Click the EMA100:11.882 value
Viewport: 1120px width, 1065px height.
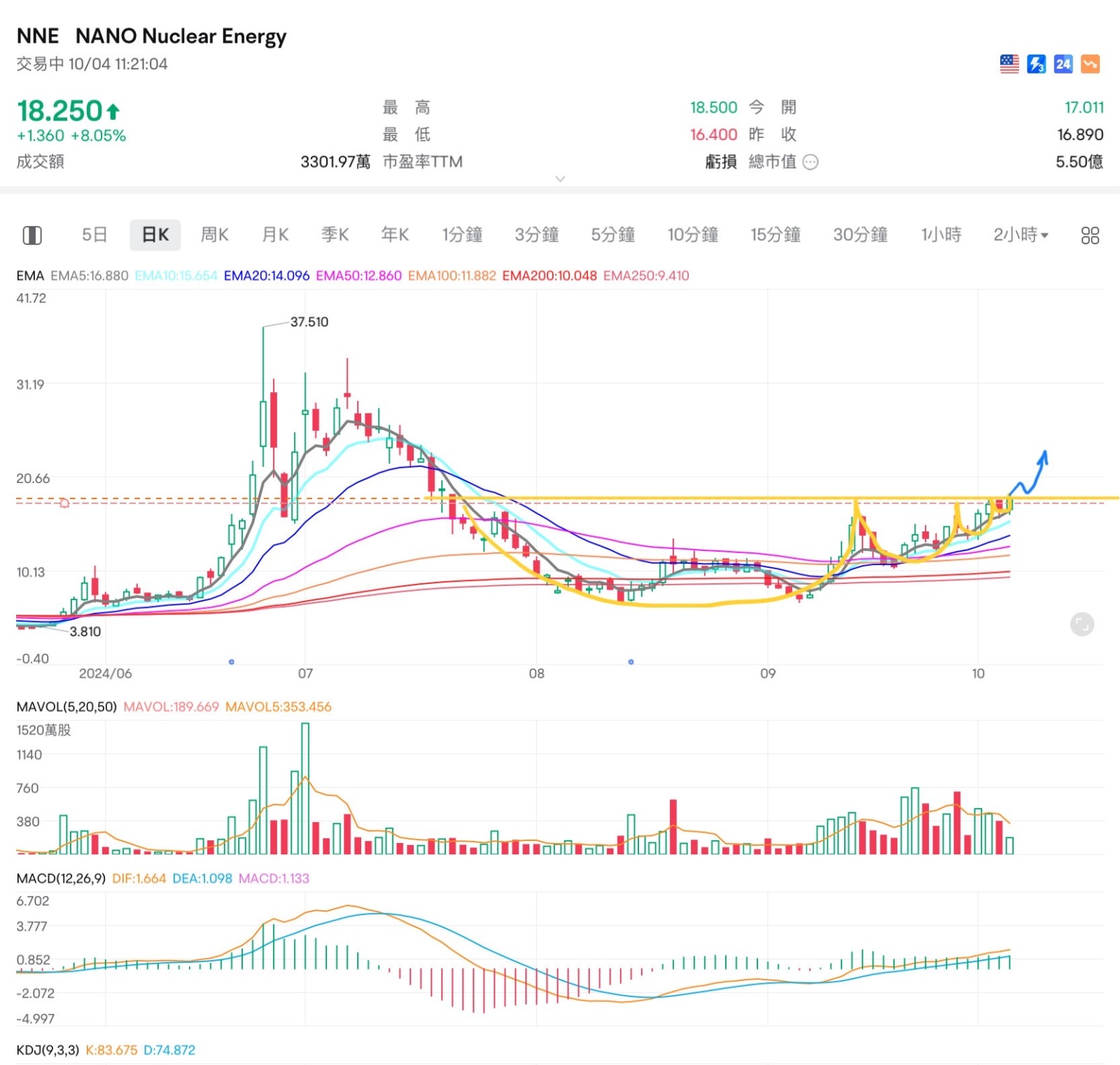(452, 276)
